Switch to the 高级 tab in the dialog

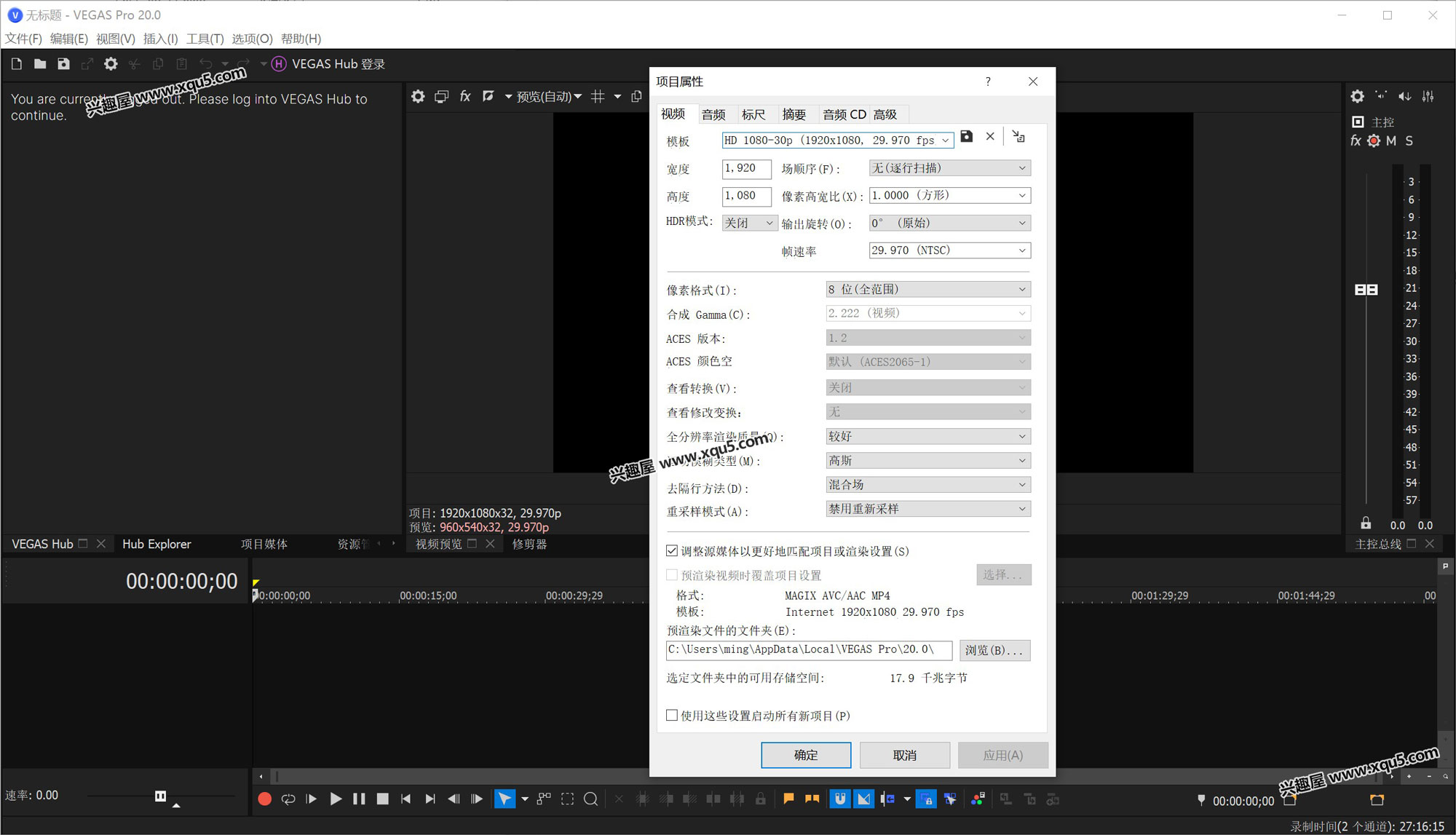[x=885, y=114]
